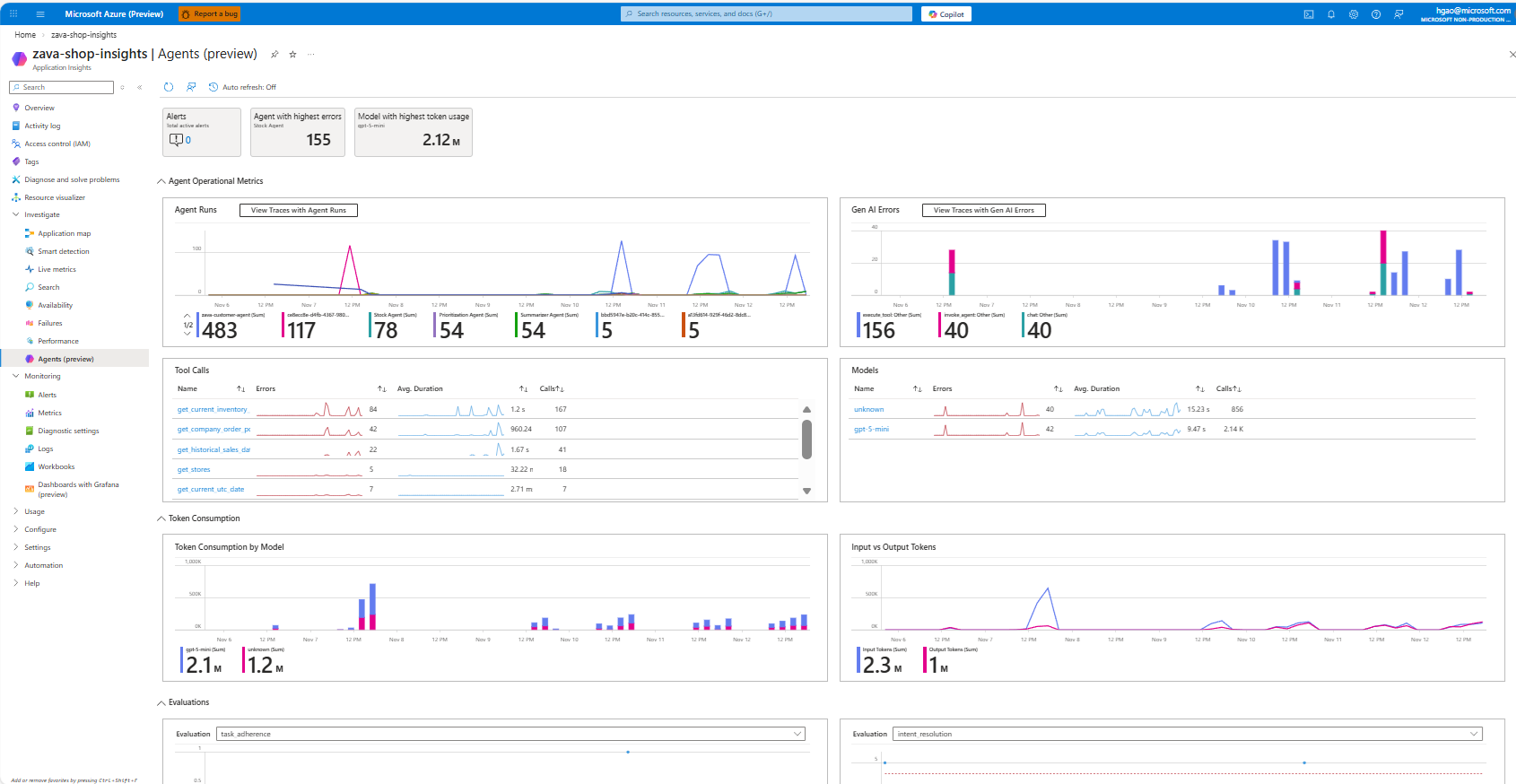Click the Overview icon in the sidebar
Image resolution: width=1516 pixels, height=784 pixels.
coord(16,108)
